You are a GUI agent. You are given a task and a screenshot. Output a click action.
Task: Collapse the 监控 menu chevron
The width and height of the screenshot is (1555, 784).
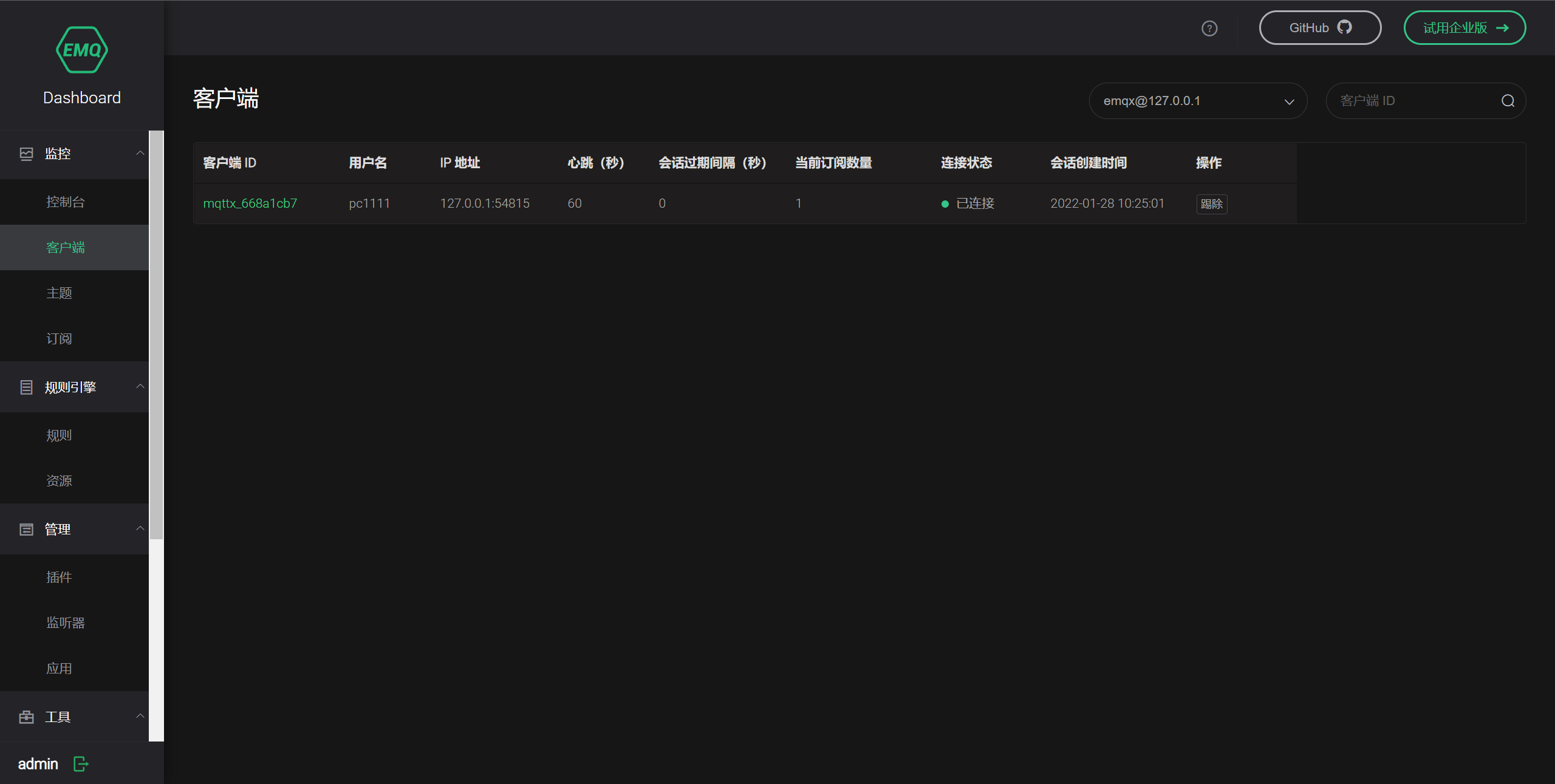click(x=140, y=153)
